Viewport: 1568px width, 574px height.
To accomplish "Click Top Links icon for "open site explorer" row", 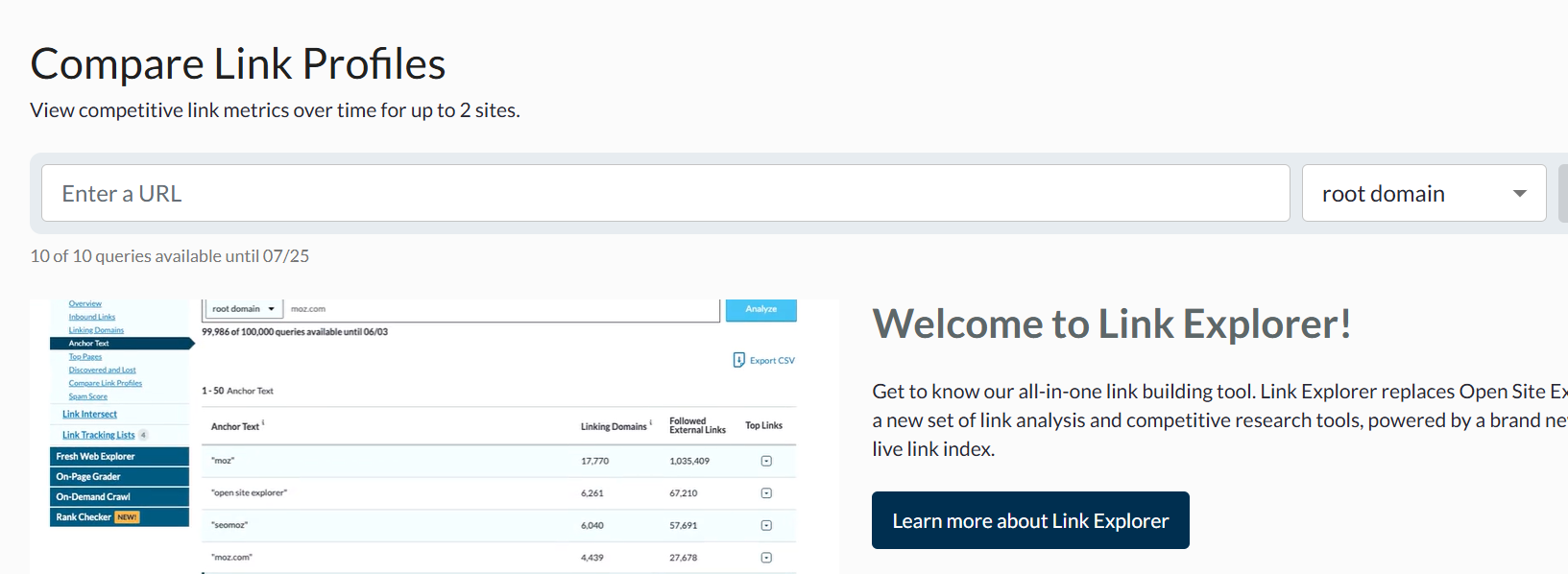I will point(766,493).
